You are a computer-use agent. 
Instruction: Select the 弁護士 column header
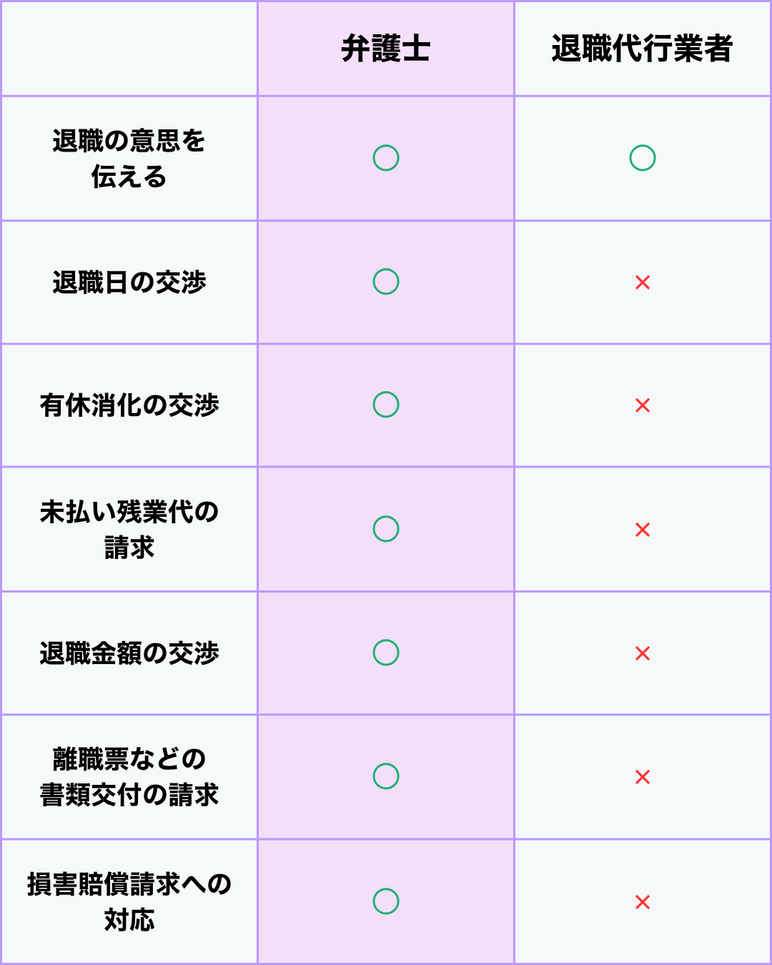[x=386, y=50]
